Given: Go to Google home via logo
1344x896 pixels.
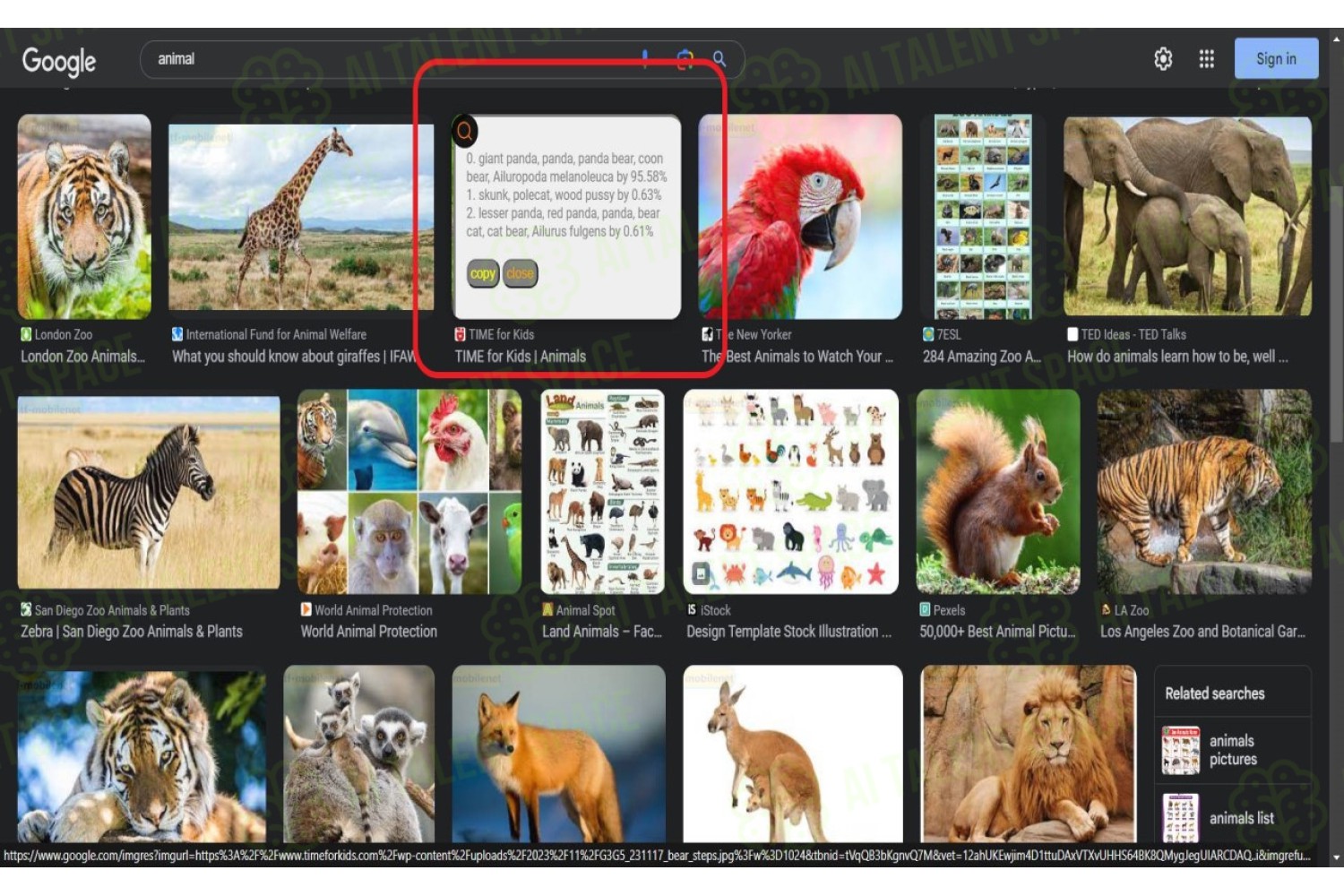Looking at the screenshot, I should pyautogui.click(x=59, y=61).
